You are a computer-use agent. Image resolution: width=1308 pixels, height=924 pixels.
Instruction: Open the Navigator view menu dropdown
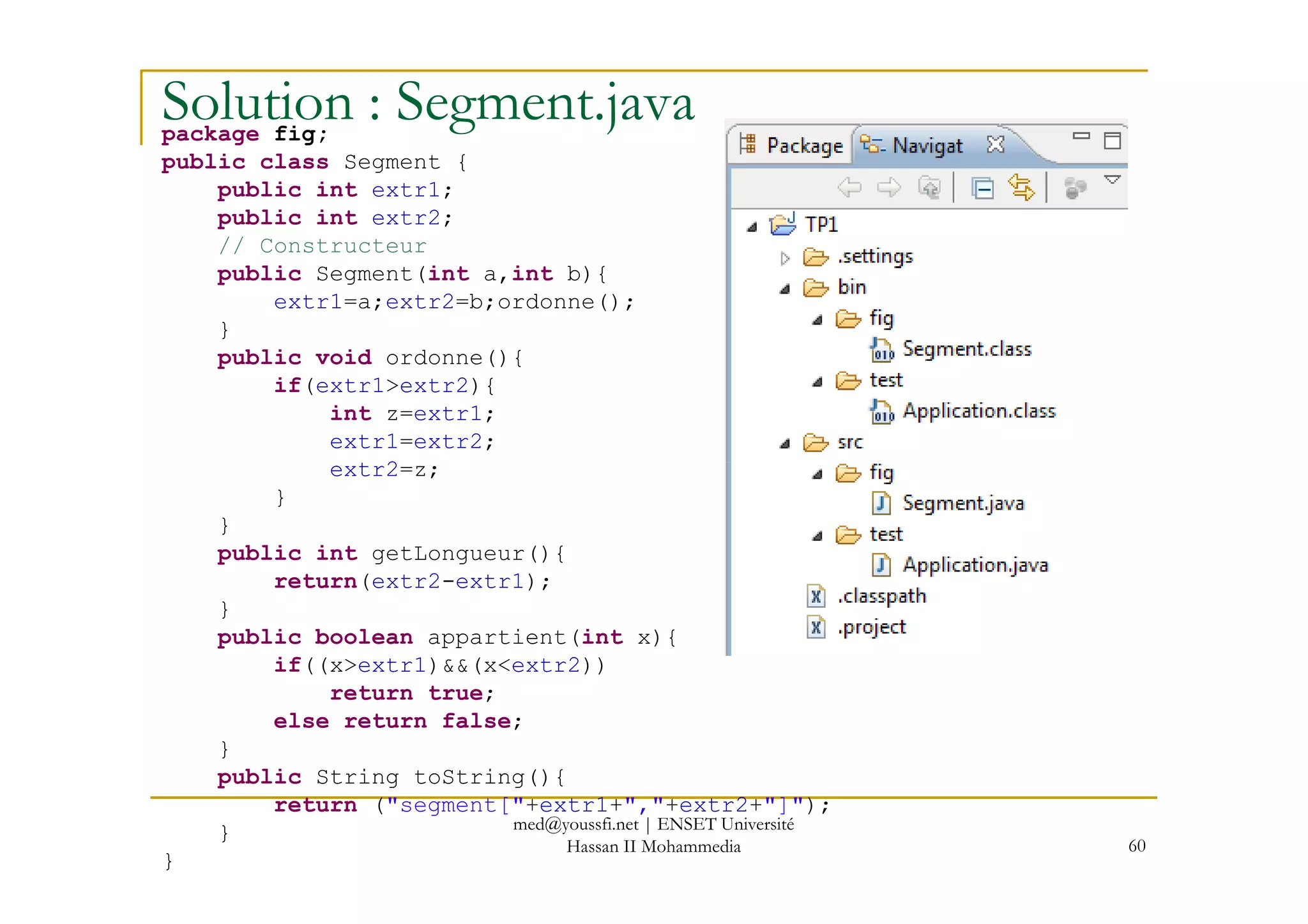pos(1112,180)
